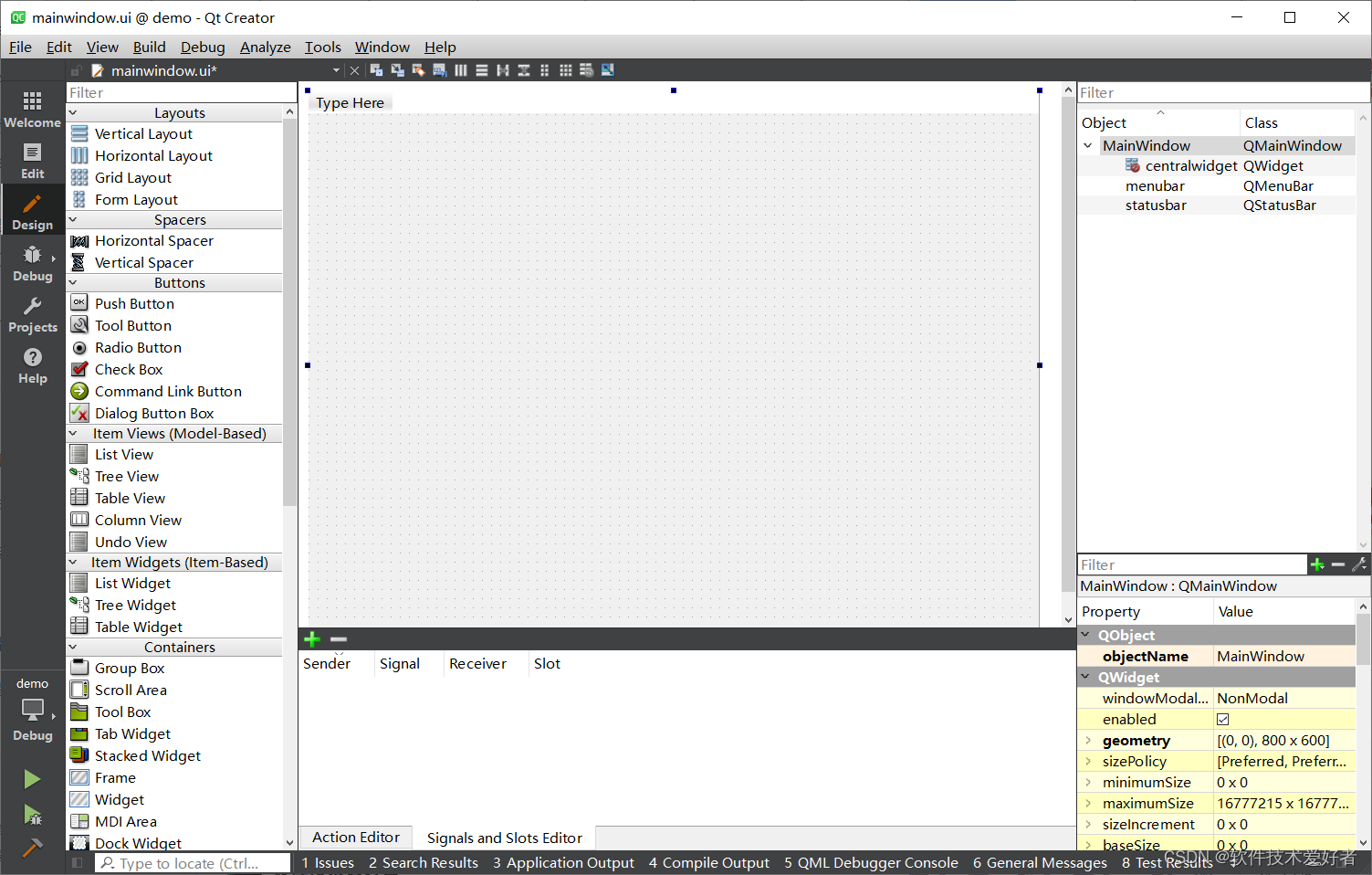This screenshot has width=1372, height=875.
Task: Click the widget box vertical scrollbar
Action: [290, 311]
